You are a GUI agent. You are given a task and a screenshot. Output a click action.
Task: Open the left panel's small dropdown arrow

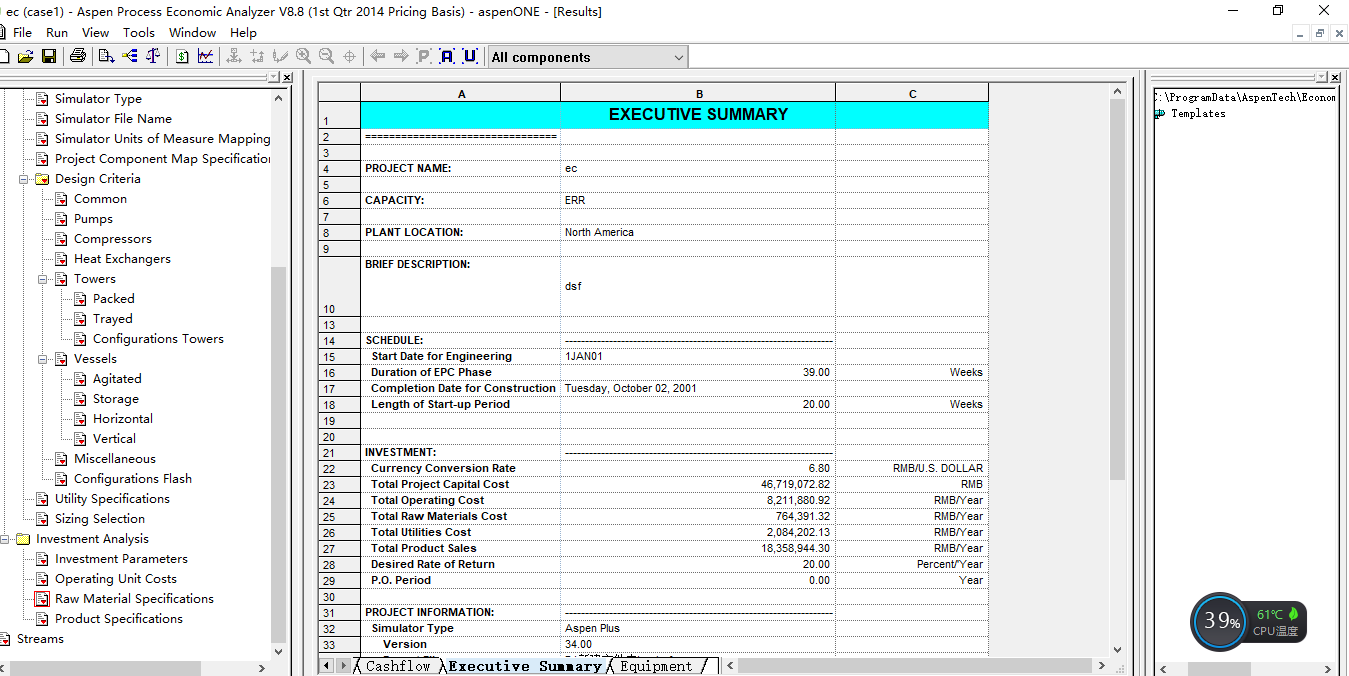pos(274,77)
